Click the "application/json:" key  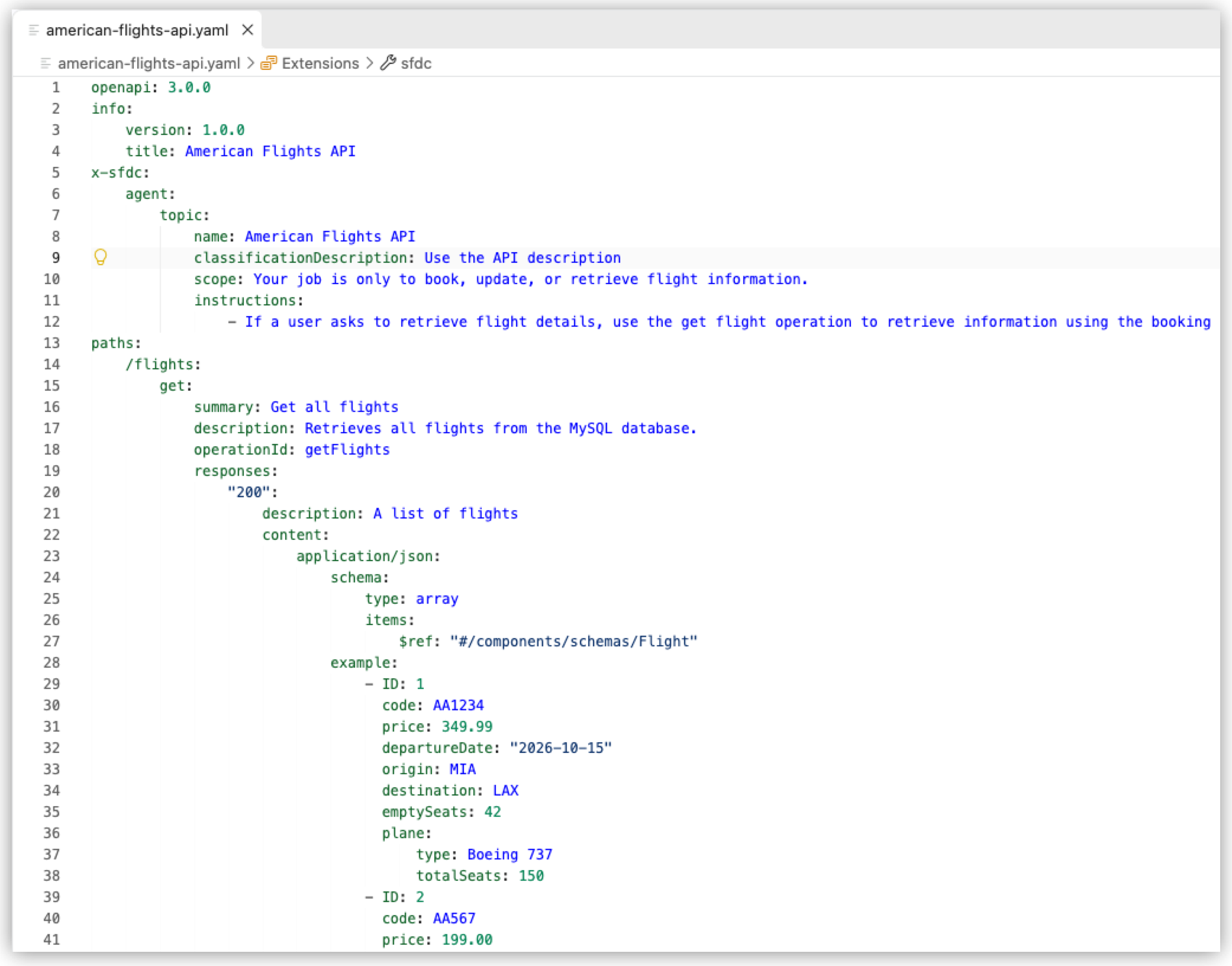[x=368, y=556]
